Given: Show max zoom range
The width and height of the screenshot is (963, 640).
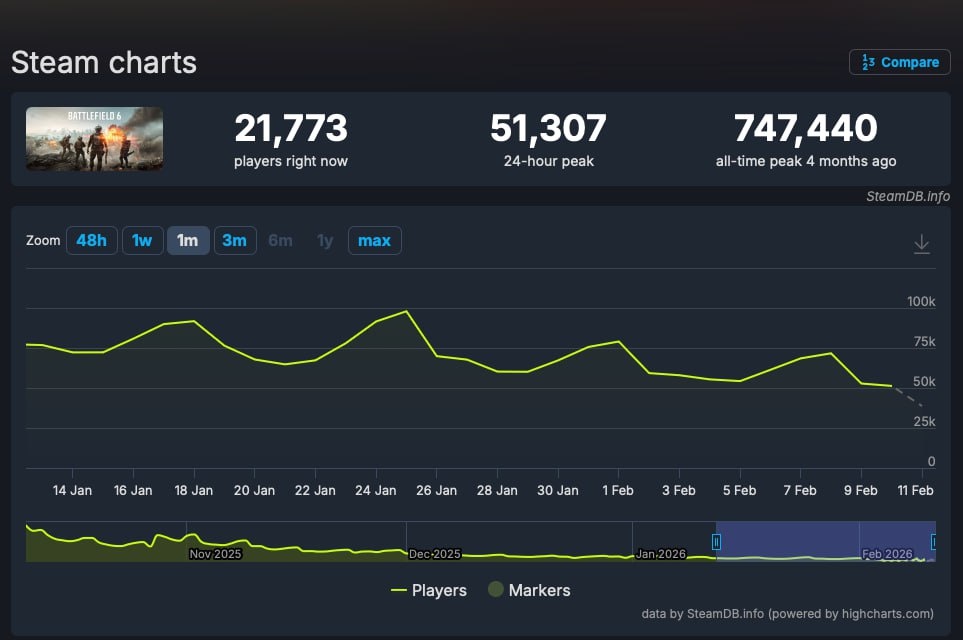Looking at the screenshot, I should coord(375,240).
